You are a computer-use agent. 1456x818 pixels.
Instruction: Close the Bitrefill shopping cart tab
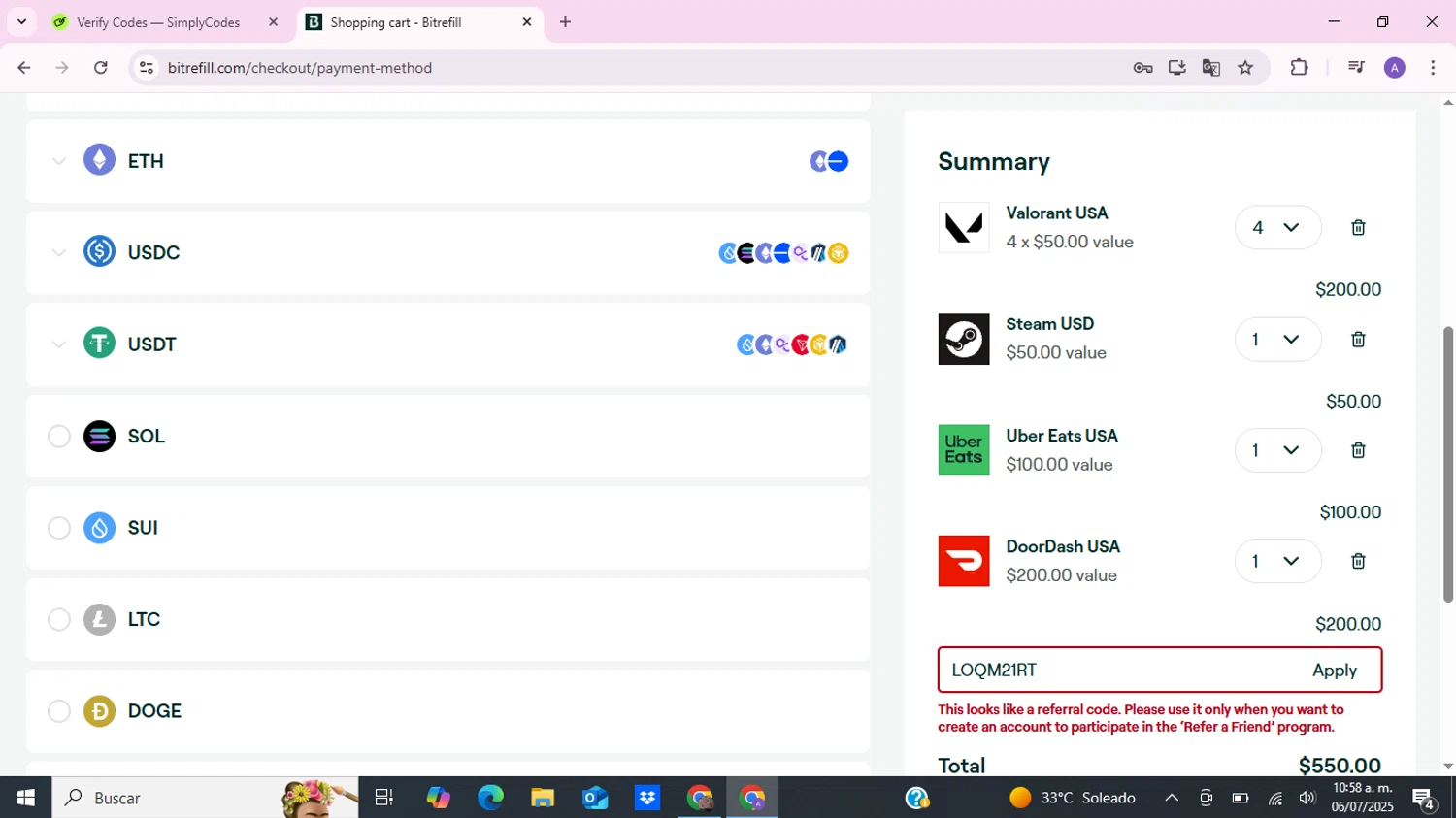[527, 21]
